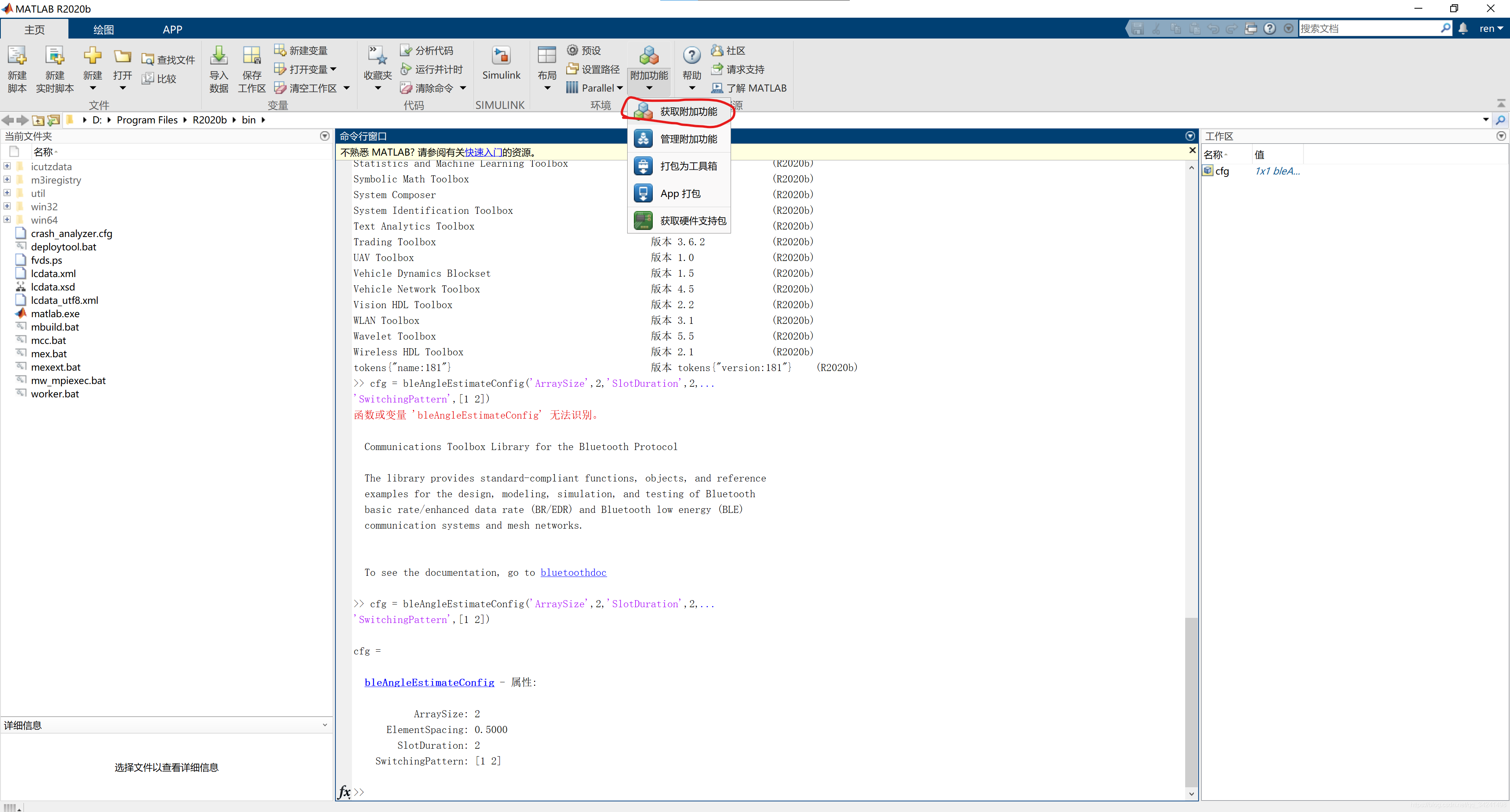This screenshot has width=1510, height=812.
Task: Open Preferences (预设) gear icon
Action: (x=572, y=50)
